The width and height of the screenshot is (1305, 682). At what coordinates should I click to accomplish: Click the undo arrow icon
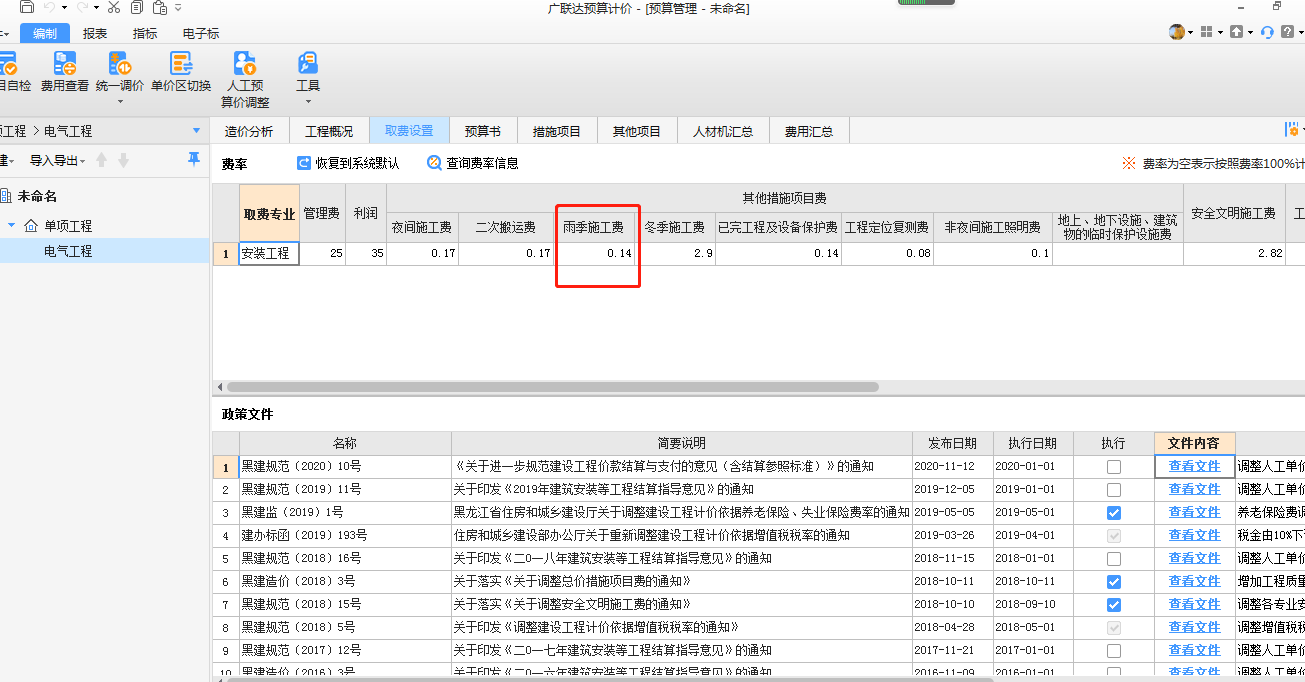pos(50,8)
